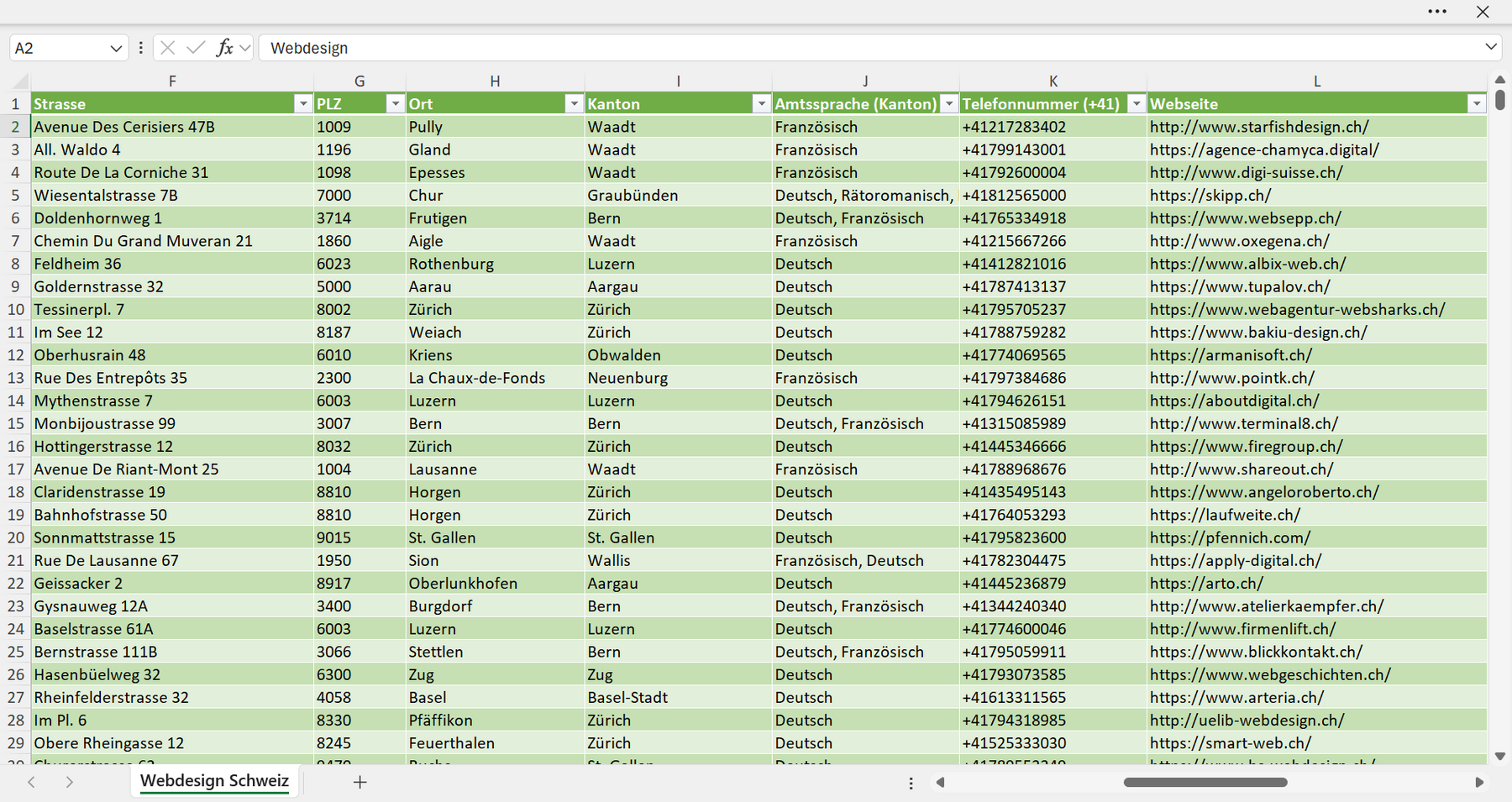
Task: Go to previous sheet arrow
Action: pyautogui.click(x=31, y=782)
